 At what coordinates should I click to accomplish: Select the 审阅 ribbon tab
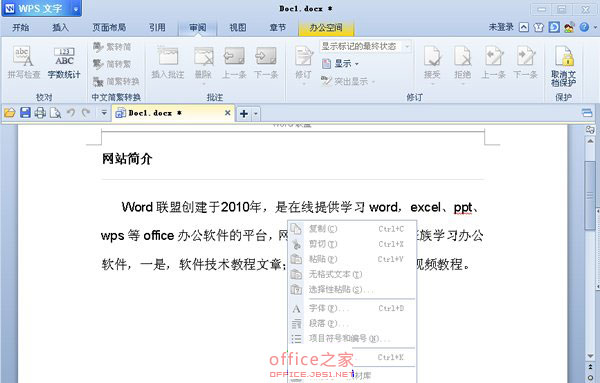pos(197,28)
